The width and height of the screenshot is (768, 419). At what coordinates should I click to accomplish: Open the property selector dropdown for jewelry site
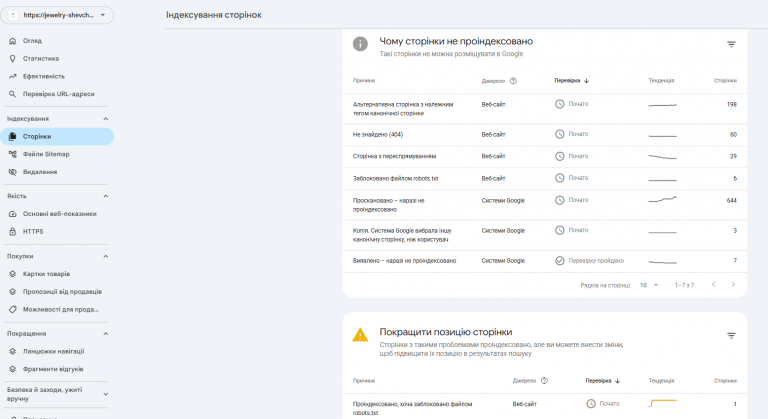click(57, 15)
